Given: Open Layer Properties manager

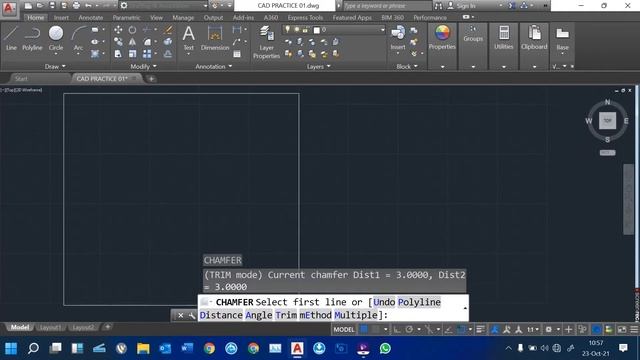Looking at the screenshot, I should tap(267, 42).
